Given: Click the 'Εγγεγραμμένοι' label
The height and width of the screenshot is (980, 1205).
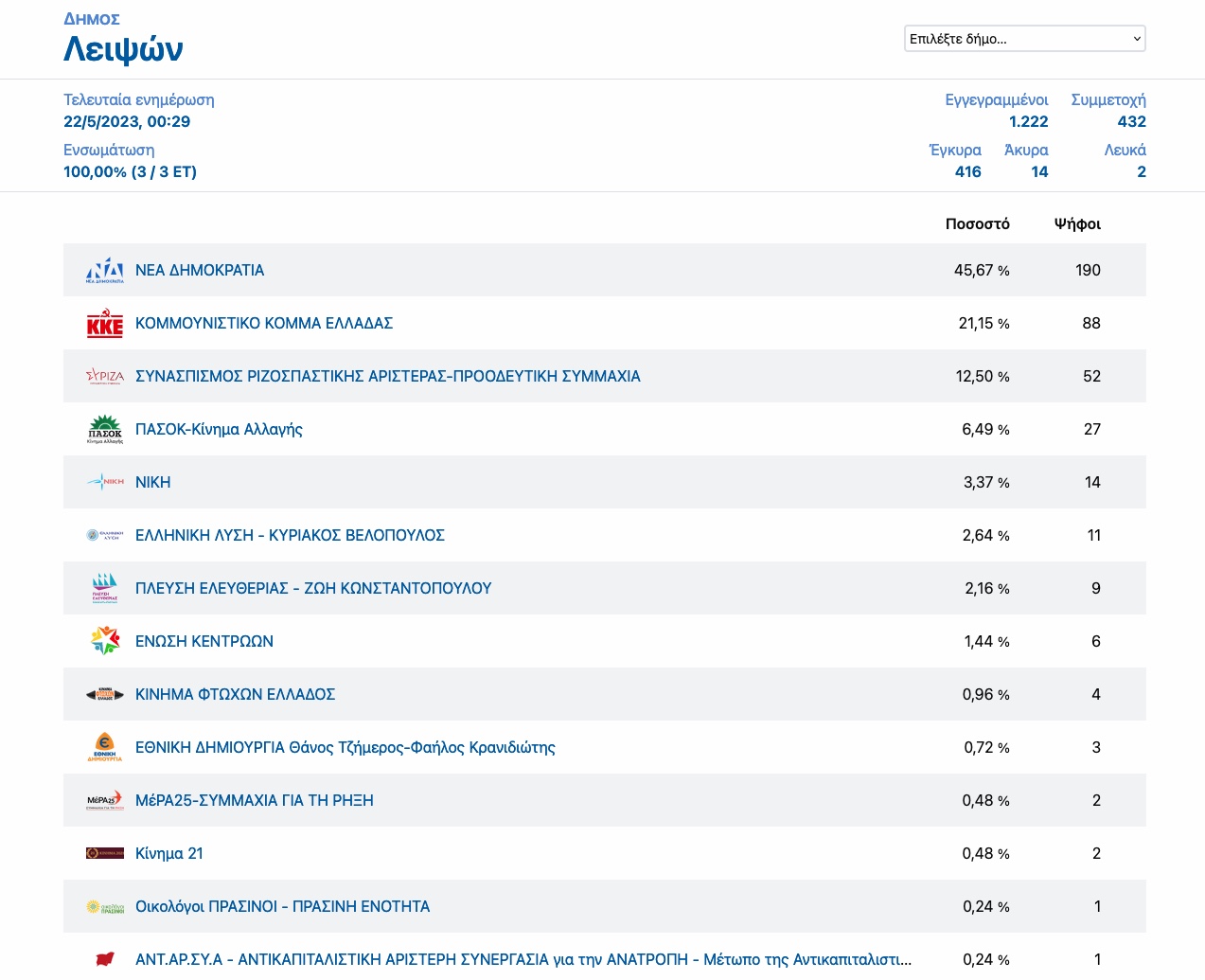Looking at the screenshot, I should pos(997,99).
